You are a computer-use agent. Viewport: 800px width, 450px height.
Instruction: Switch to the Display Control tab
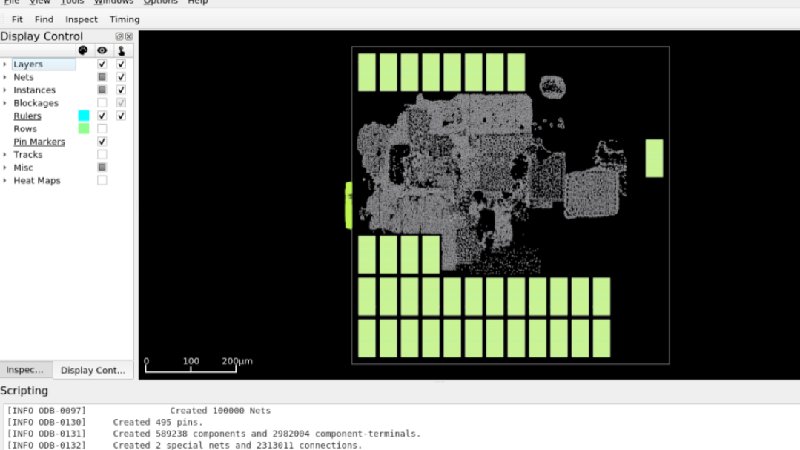click(x=93, y=370)
